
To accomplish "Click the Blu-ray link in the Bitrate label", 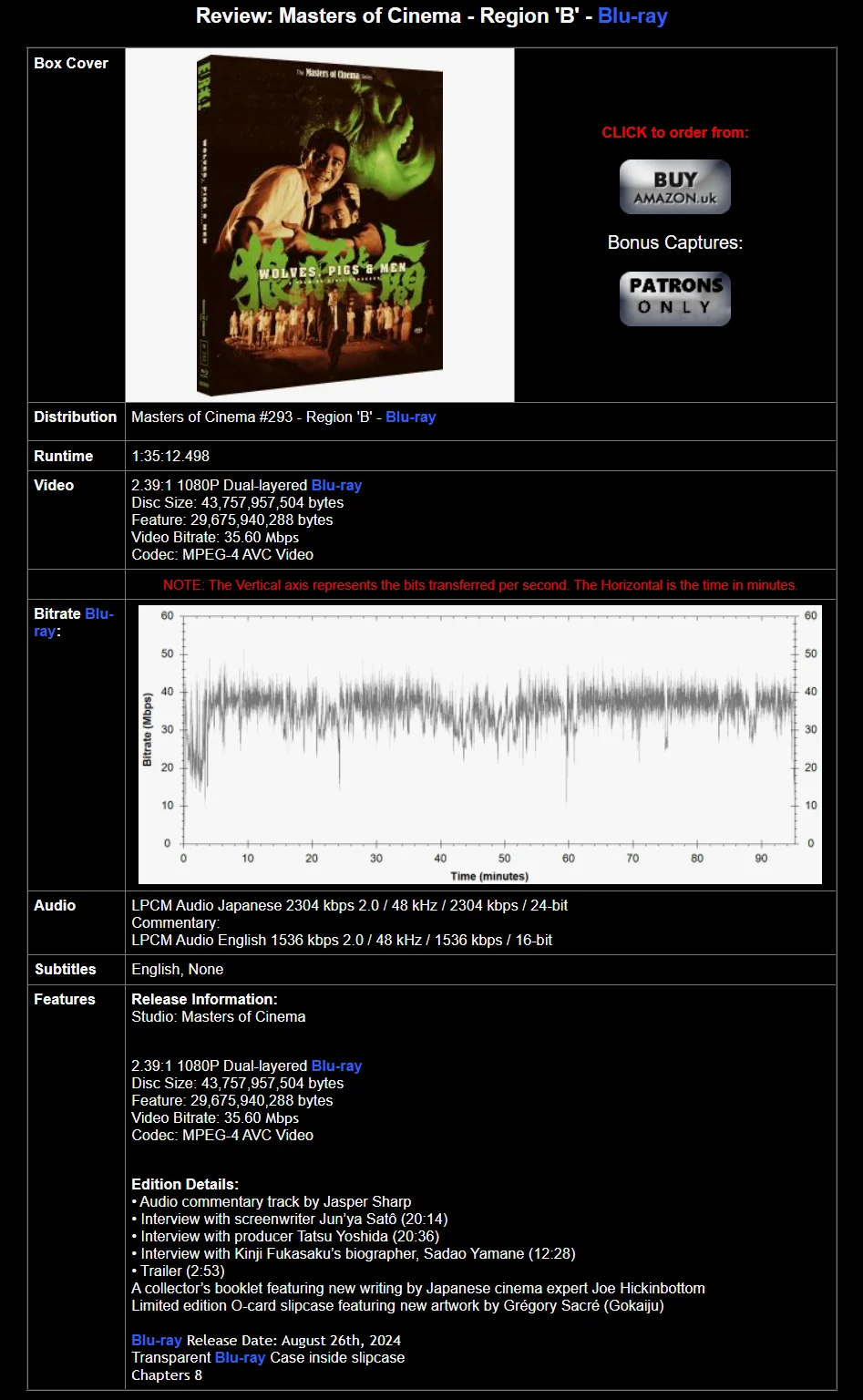I will 74,623.
